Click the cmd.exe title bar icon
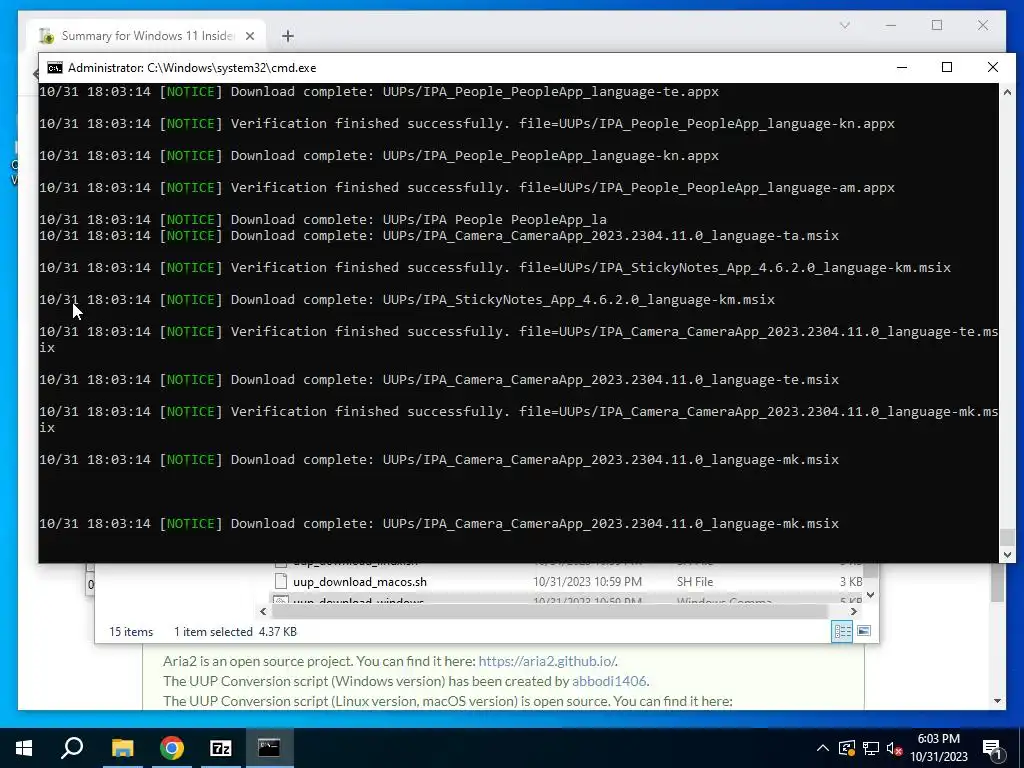Viewport: 1024px width, 768px height. click(x=55, y=67)
